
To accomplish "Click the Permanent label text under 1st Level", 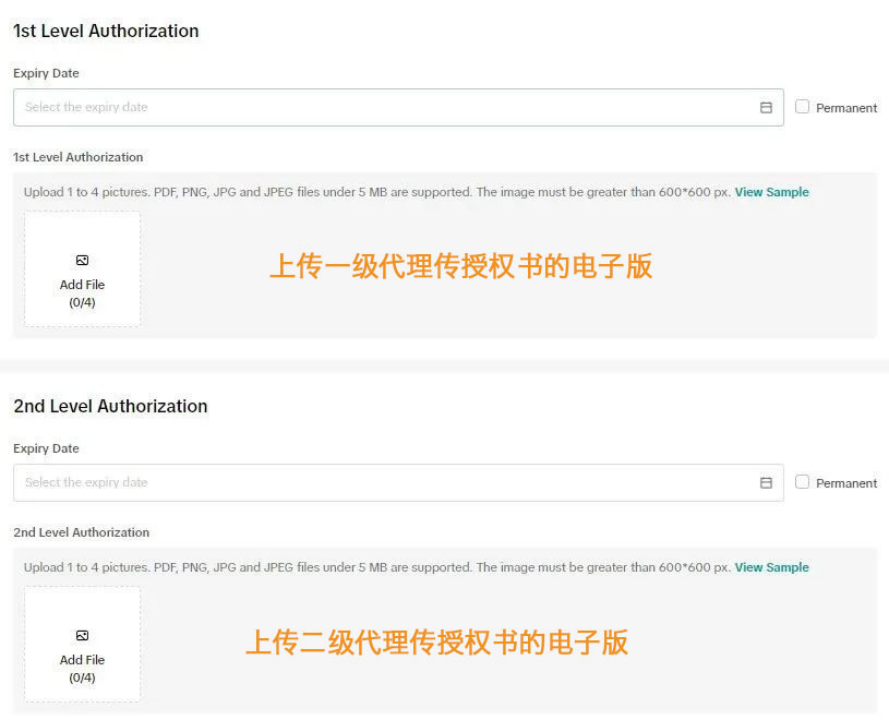I will [846, 108].
